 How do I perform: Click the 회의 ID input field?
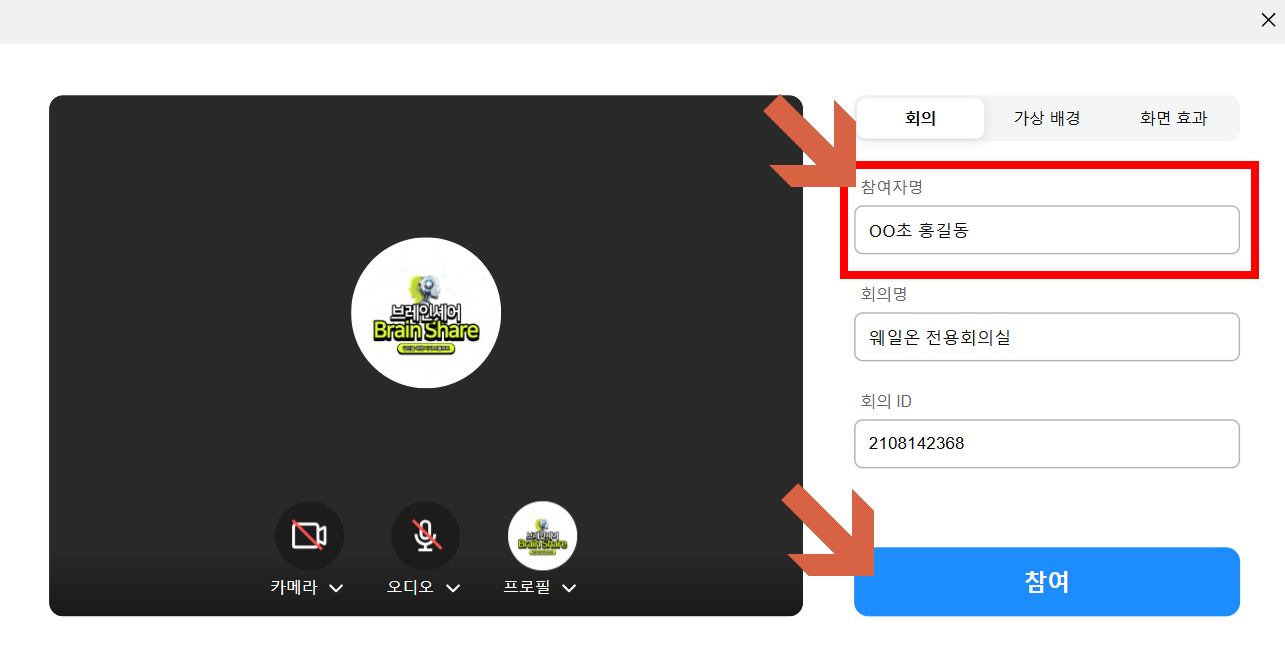click(x=1047, y=444)
